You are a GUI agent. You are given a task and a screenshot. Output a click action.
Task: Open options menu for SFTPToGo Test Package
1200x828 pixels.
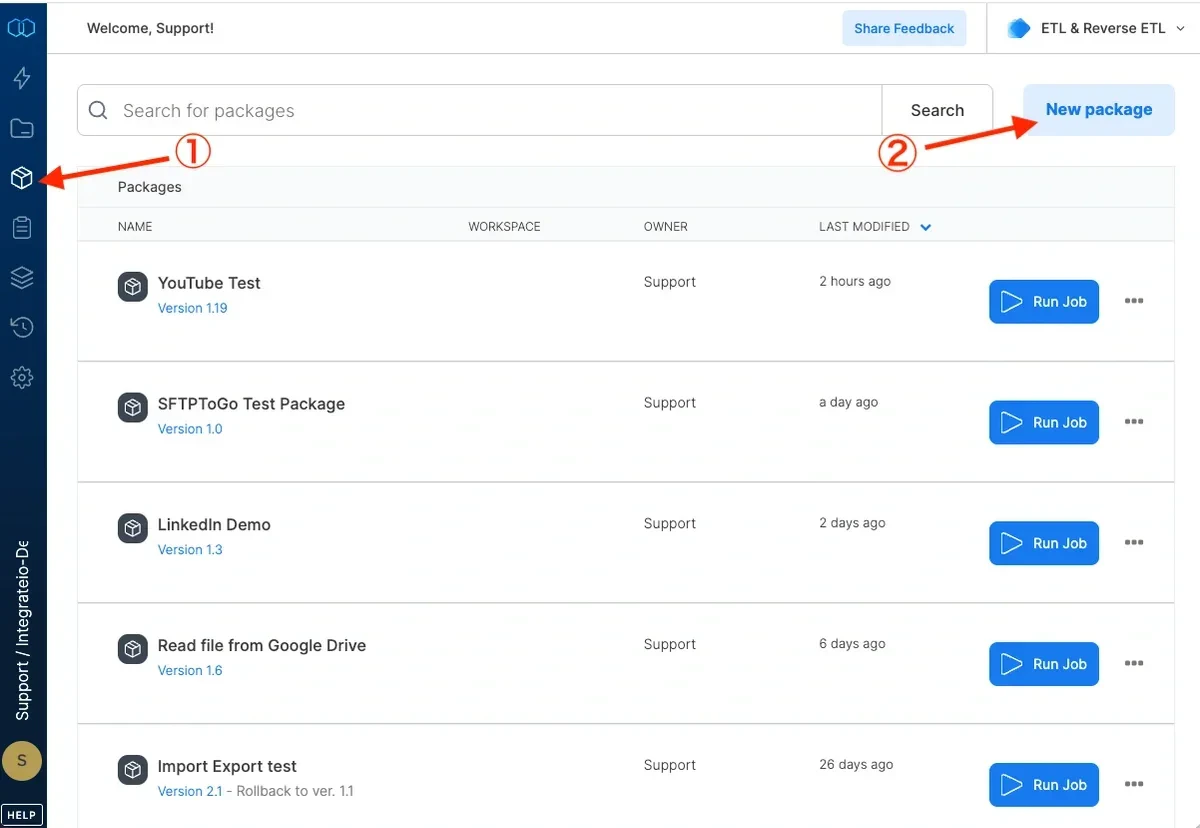coord(1134,422)
